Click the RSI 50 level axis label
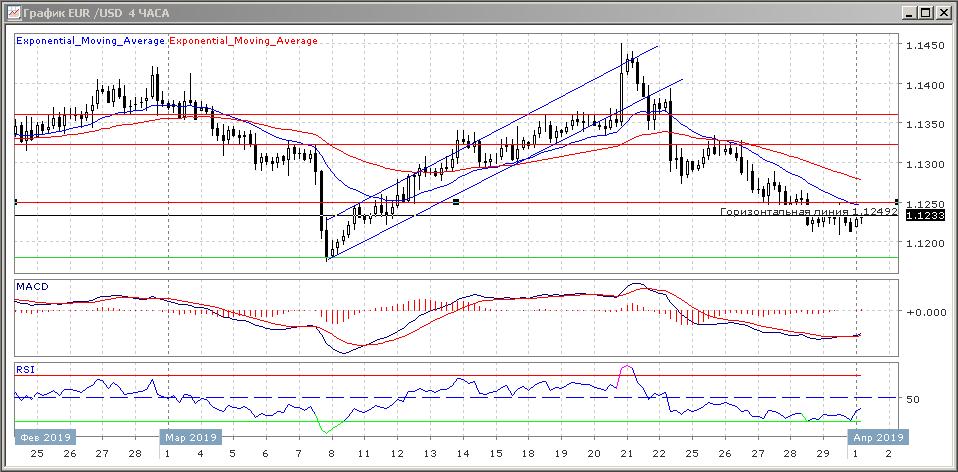The height and width of the screenshot is (472, 958). [912, 399]
